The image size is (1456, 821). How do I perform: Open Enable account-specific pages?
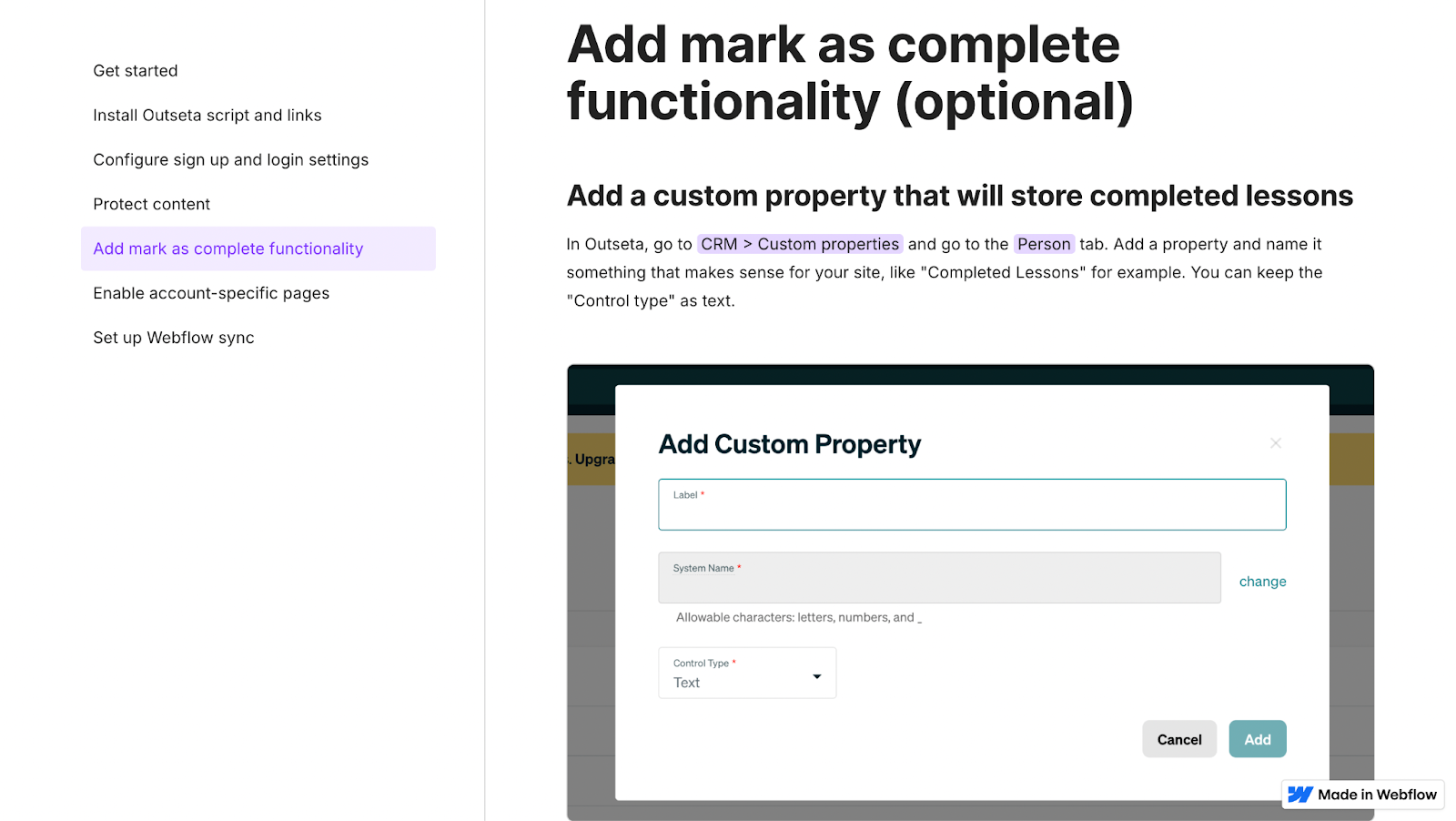(x=211, y=293)
